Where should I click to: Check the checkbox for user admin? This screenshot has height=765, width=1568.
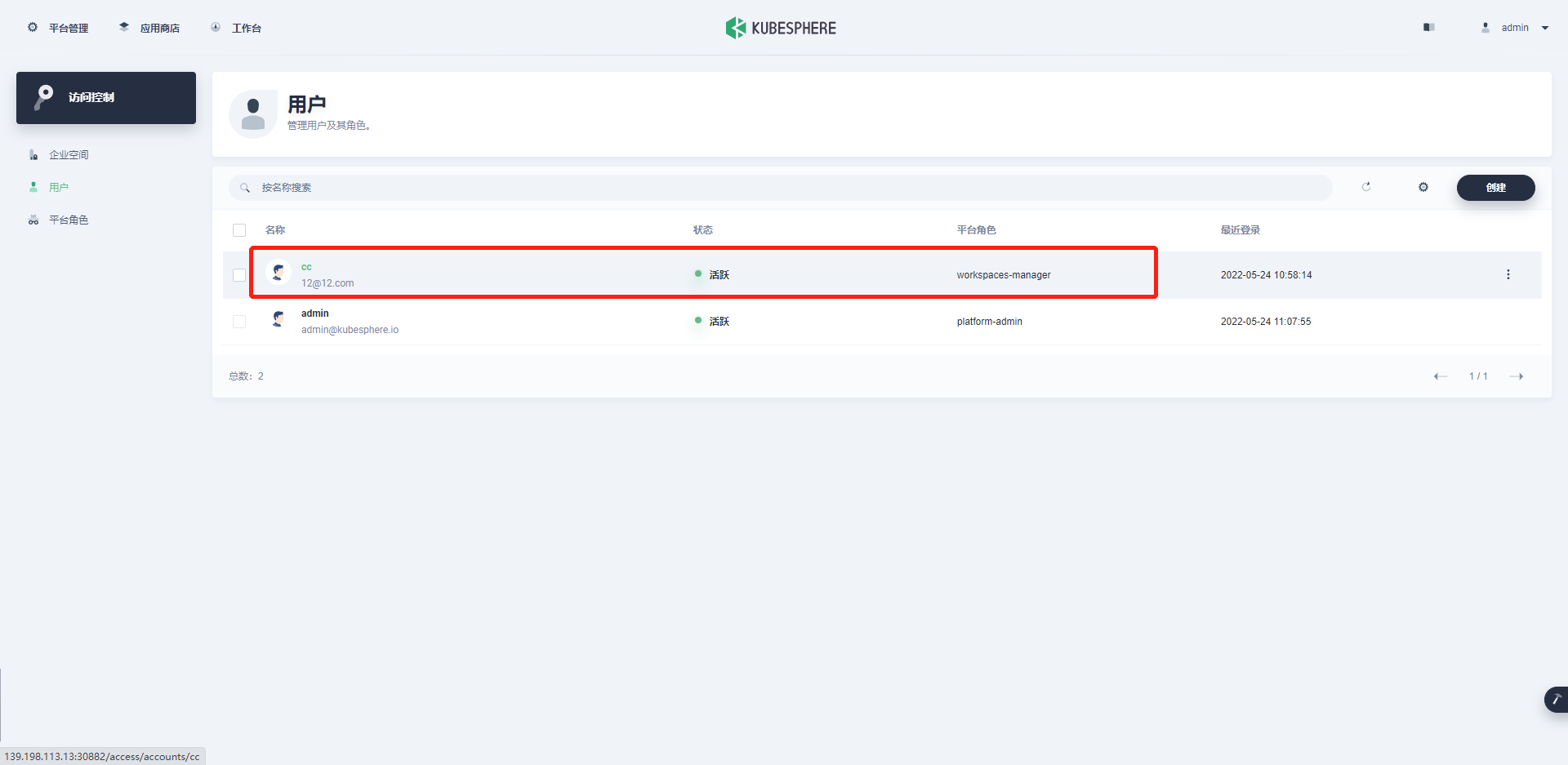239,322
